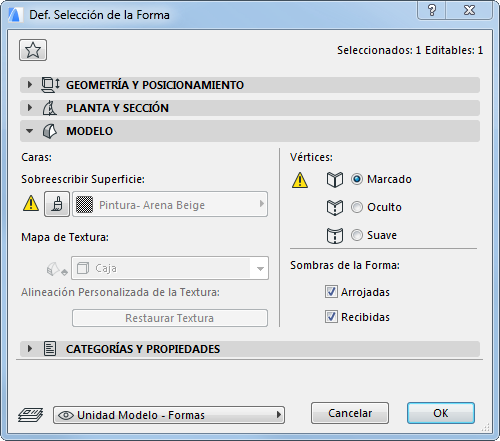The height and width of the screenshot is (441, 500).
Task: Click the warning icon beside Vértices
Action: (x=300, y=180)
